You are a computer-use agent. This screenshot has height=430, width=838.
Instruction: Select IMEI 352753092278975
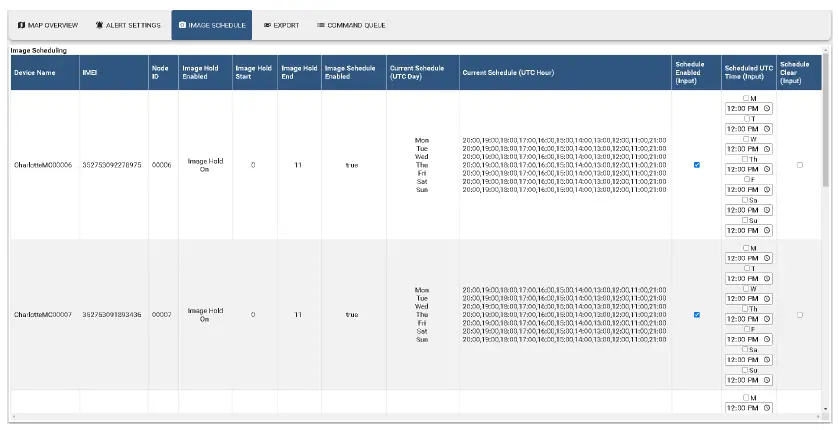(112, 165)
